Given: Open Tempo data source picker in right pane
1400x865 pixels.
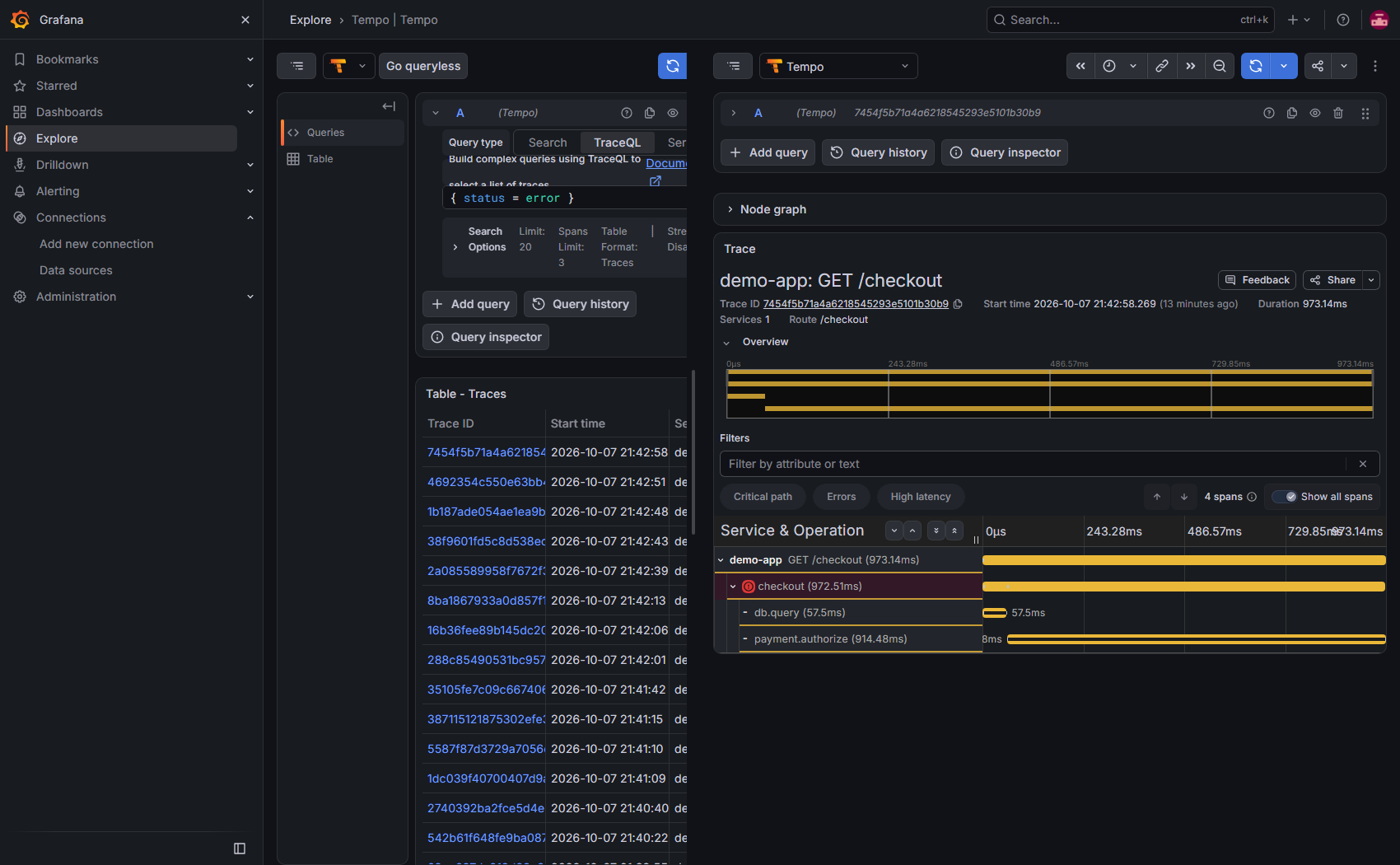Looking at the screenshot, I should [x=838, y=66].
